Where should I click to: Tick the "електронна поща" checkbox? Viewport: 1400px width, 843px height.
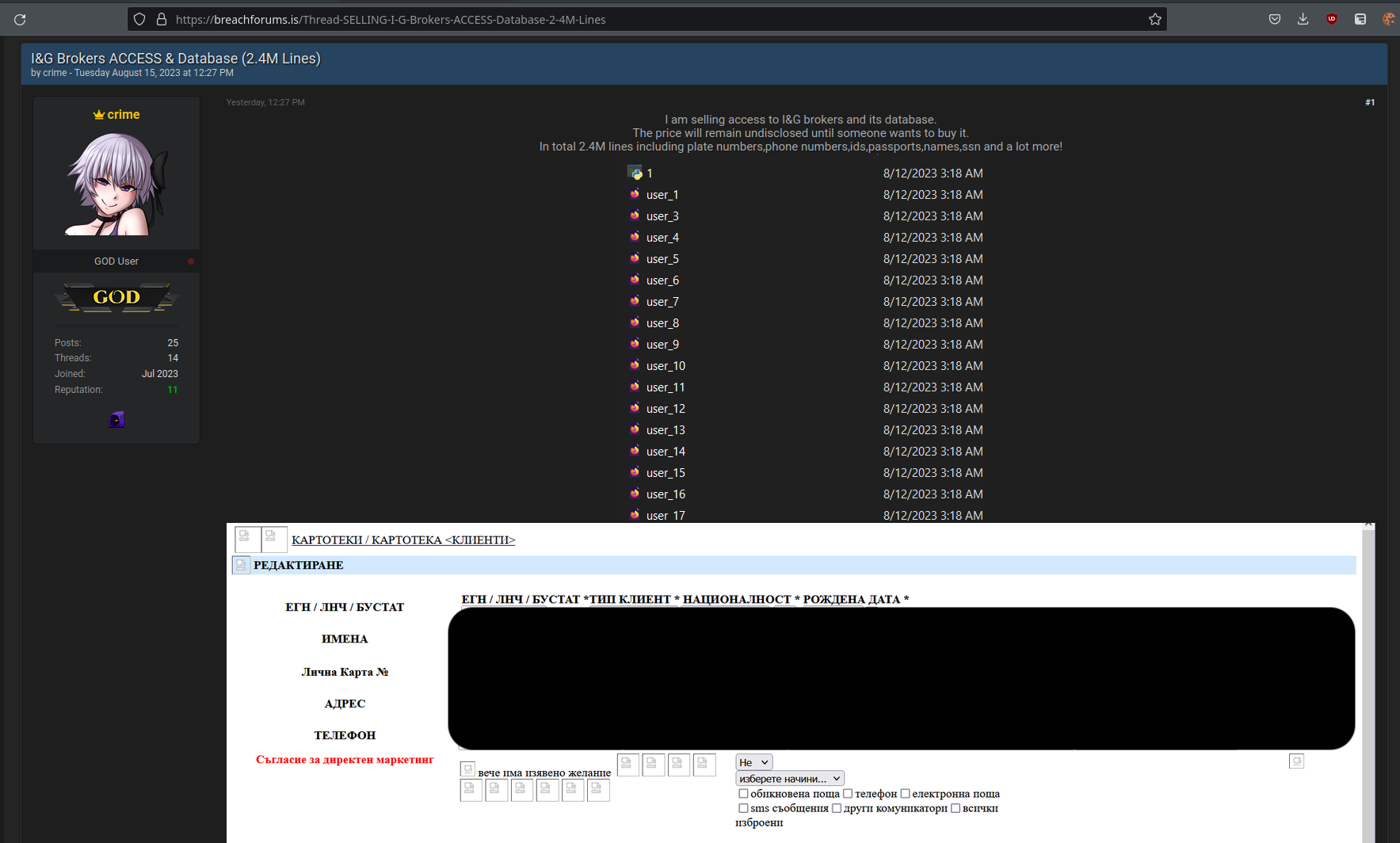coord(905,793)
